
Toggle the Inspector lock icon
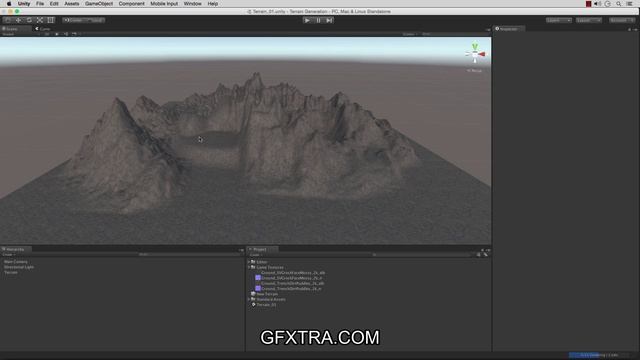click(629, 29)
